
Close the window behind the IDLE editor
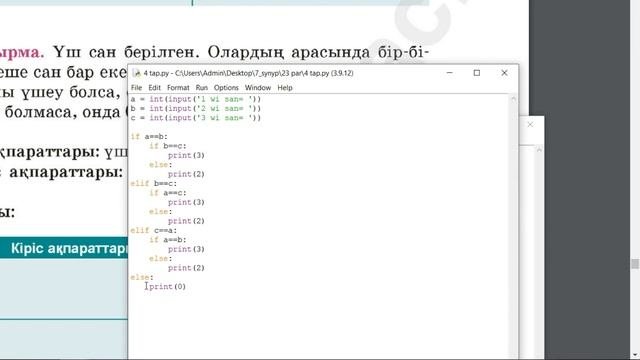coord(530,124)
